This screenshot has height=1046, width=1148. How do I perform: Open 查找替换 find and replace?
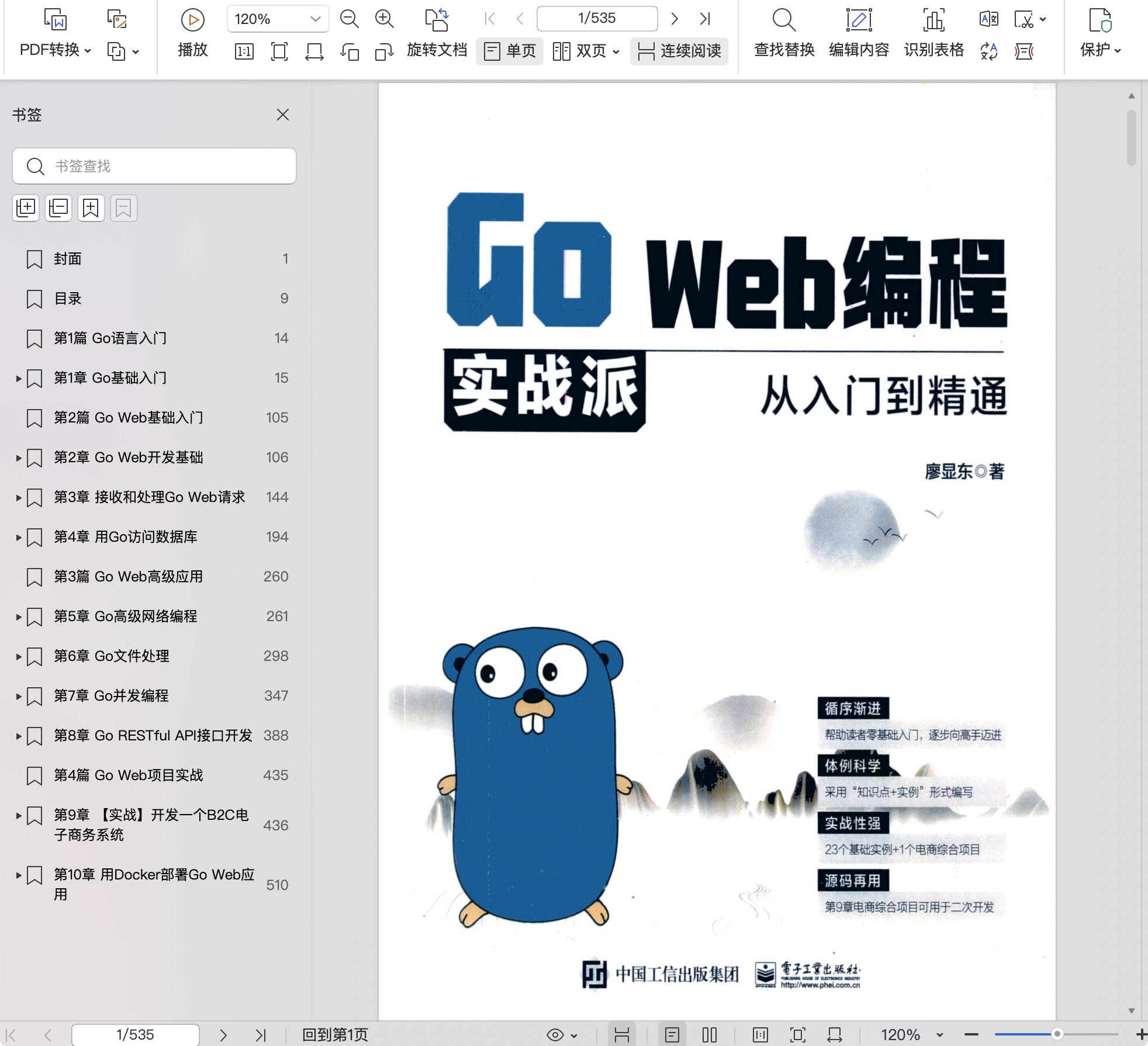coord(784,34)
